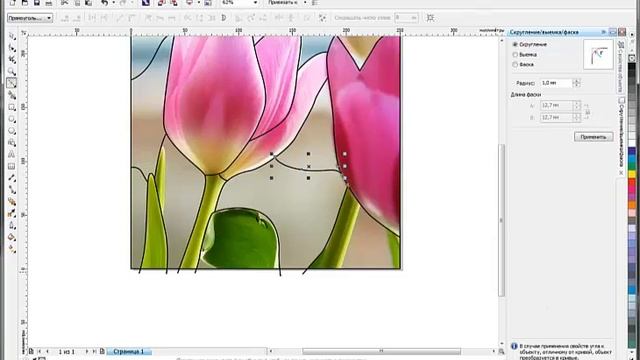Select the highlighted Freehand drawing tool

[x=12, y=83]
